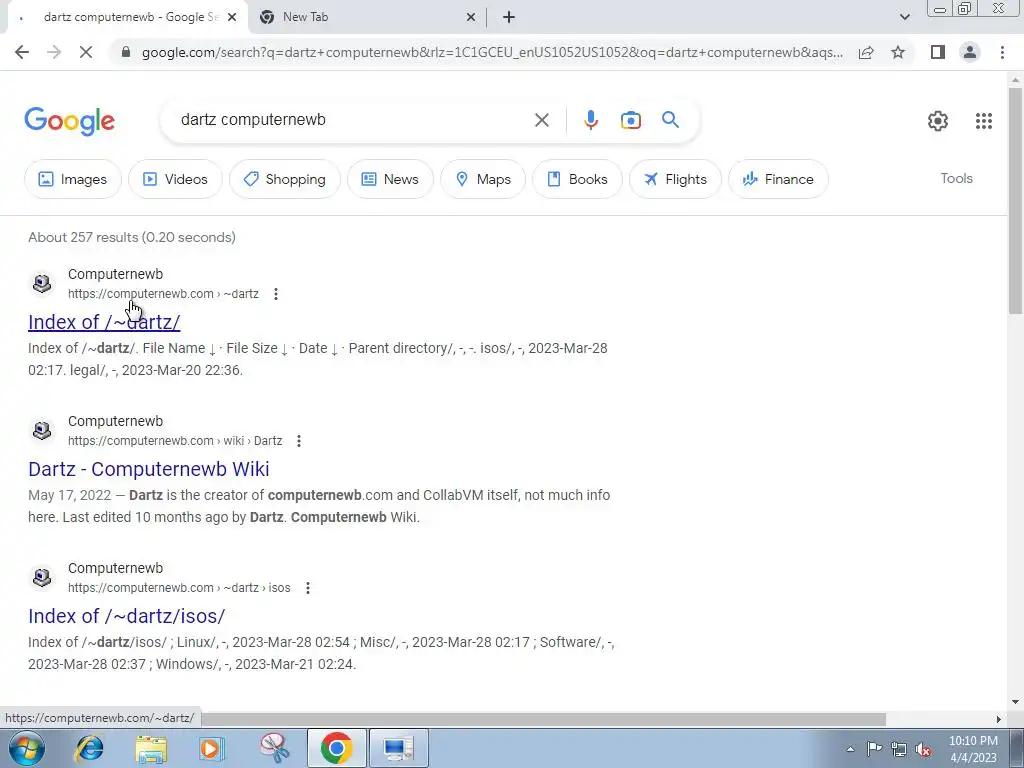Open the Snipping Tool in taskbar
This screenshot has height=768, width=1024.
coord(274,748)
